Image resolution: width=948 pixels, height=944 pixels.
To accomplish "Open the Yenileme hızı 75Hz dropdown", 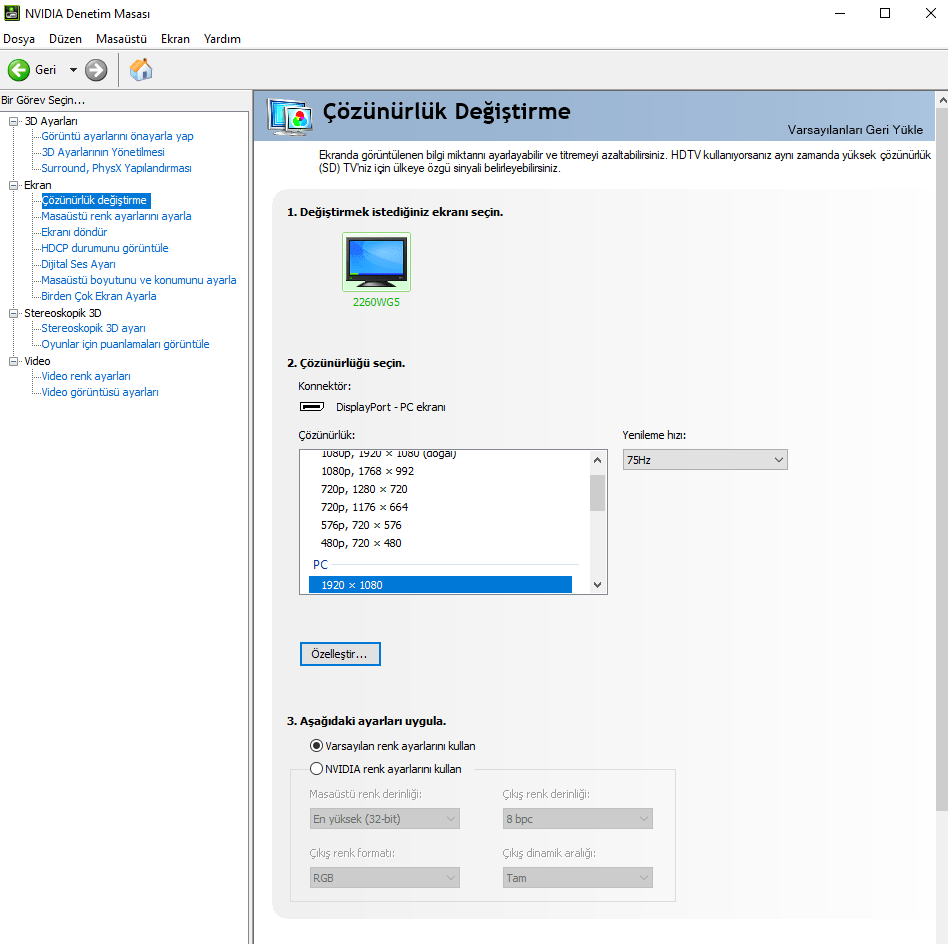I will pyautogui.click(x=705, y=460).
